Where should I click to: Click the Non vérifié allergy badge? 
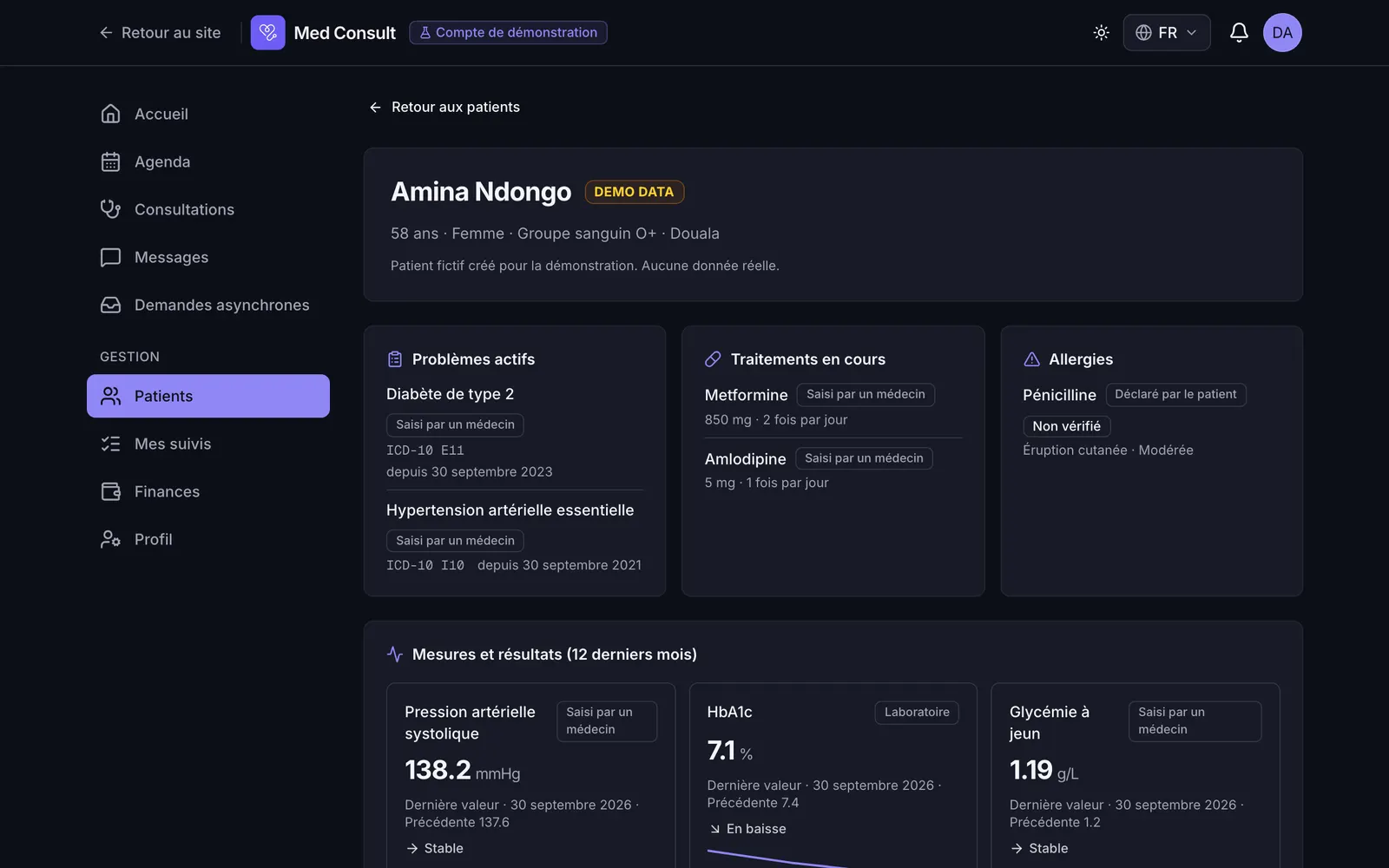(1066, 426)
